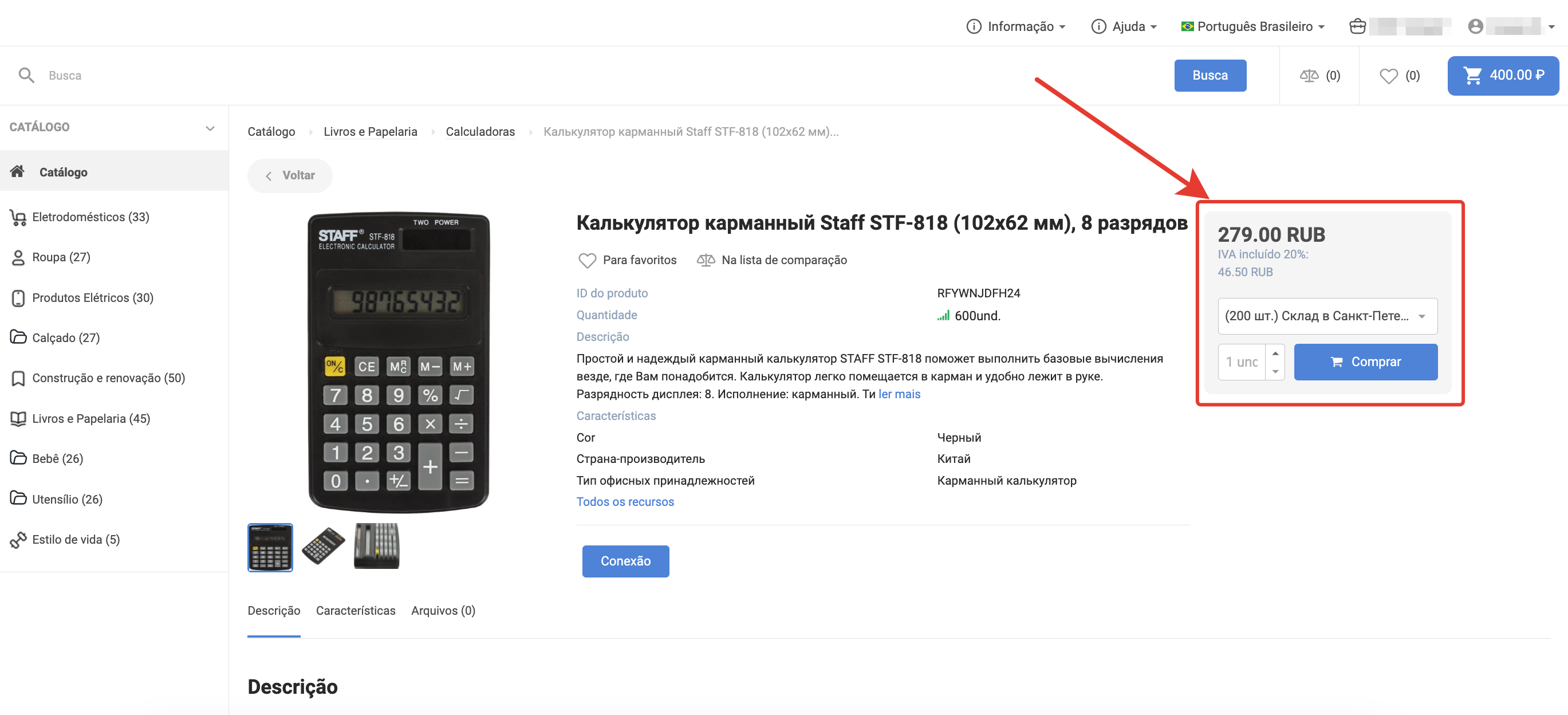1568x715 pixels.
Task: Open the Eletrodomésticos category in sidebar
Action: click(90, 217)
